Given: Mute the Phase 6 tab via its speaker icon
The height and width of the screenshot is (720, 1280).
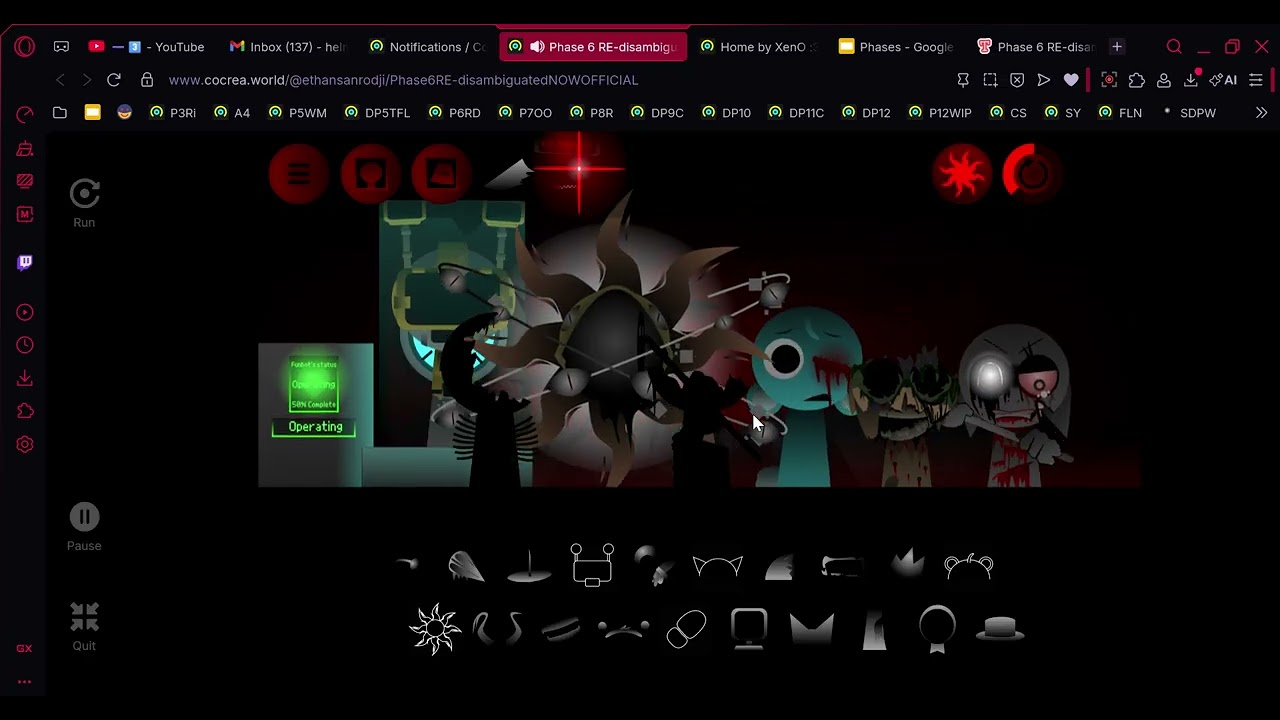Looking at the screenshot, I should [x=537, y=47].
